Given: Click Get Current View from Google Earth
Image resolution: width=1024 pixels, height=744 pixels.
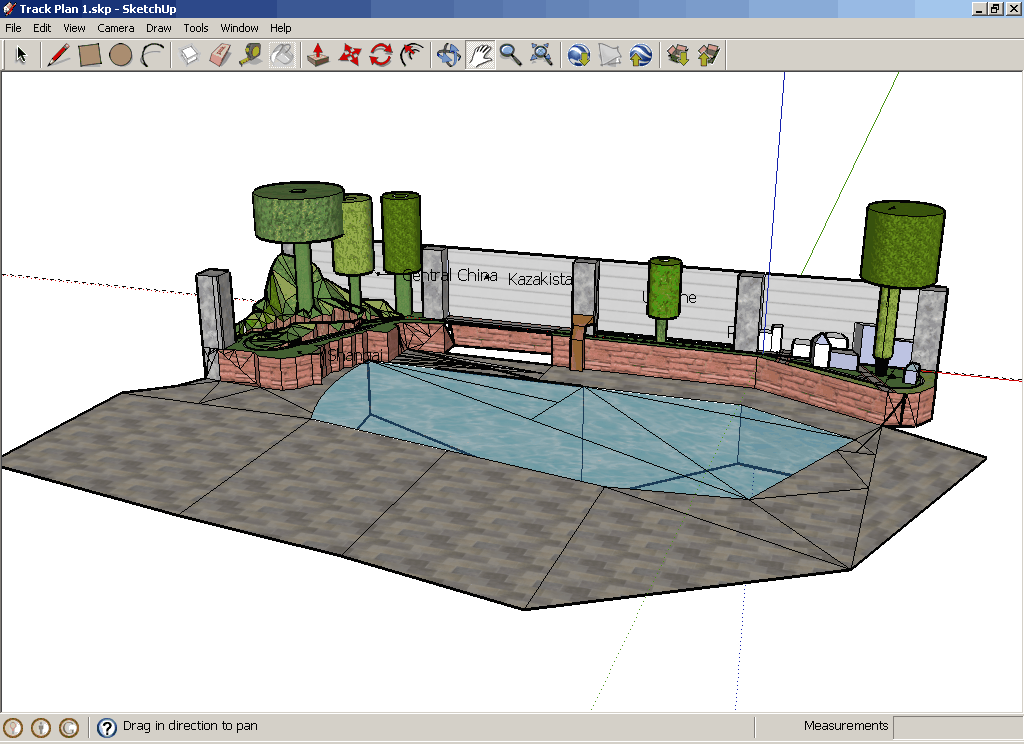Looking at the screenshot, I should click(579, 55).
